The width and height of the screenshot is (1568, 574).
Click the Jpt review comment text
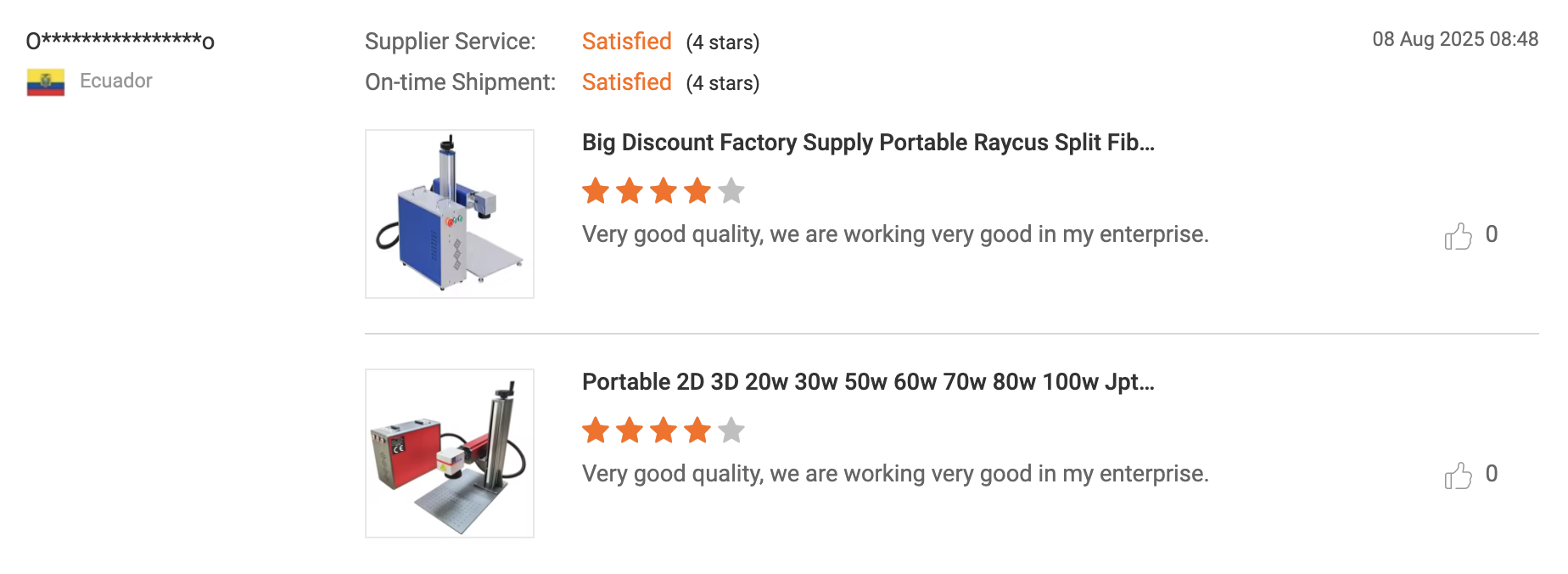point(895,474)
